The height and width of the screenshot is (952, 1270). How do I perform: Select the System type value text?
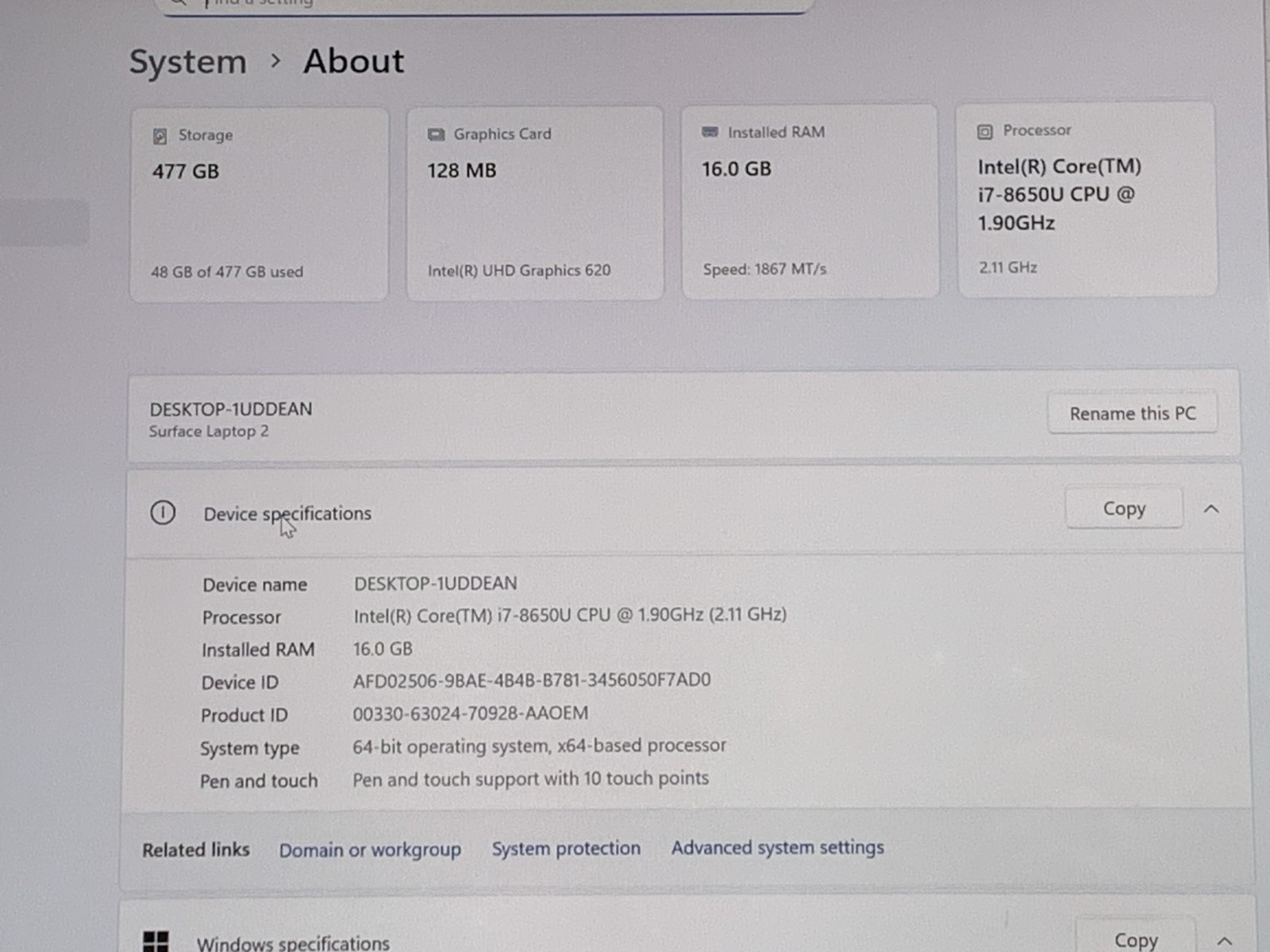pyautogui.click(x=539, y=746)
